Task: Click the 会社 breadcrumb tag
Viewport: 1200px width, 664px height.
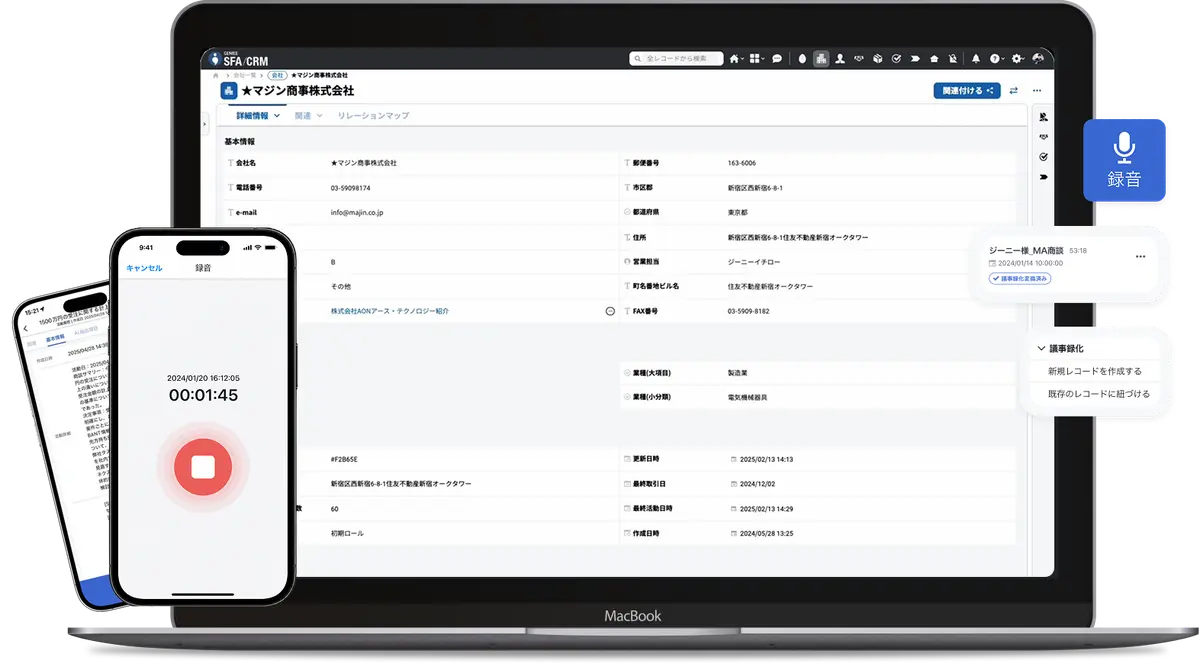Action: tap(278, 76)
